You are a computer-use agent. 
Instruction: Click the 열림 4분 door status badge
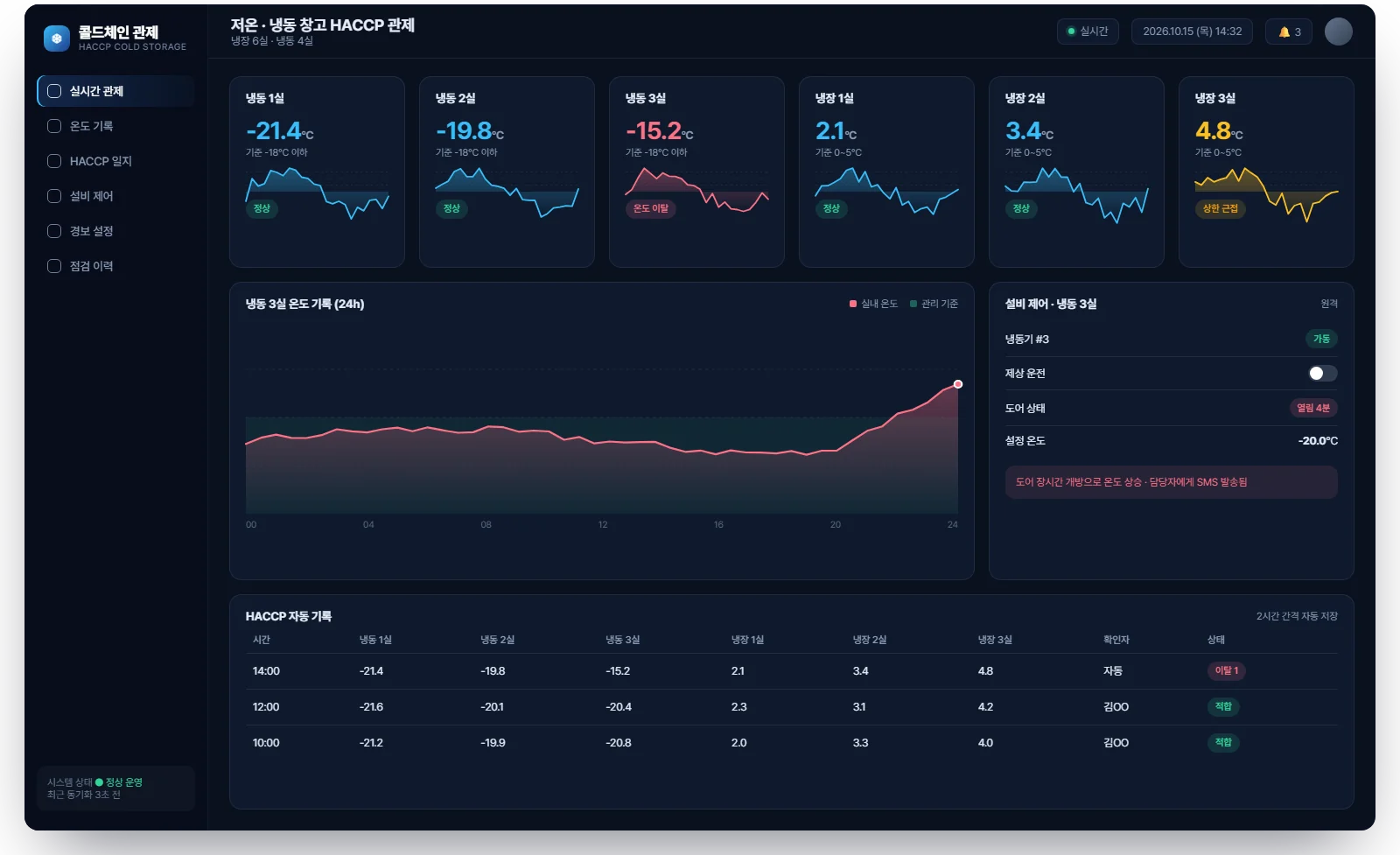pyautogui.click(x=1313, y=408)
